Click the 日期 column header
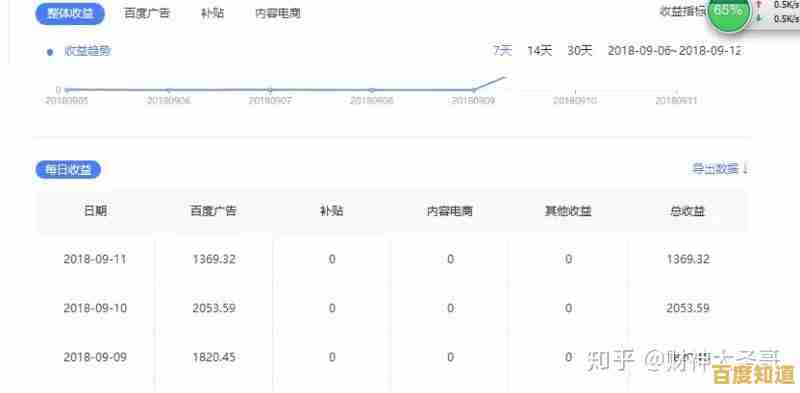The width and height of the screenshot is (800, 393). (x=95, y=211)
